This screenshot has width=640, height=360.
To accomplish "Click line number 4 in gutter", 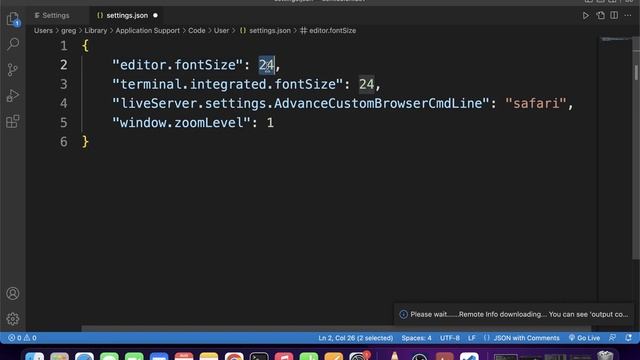I will pyautogui.click(x=64, y=103).
